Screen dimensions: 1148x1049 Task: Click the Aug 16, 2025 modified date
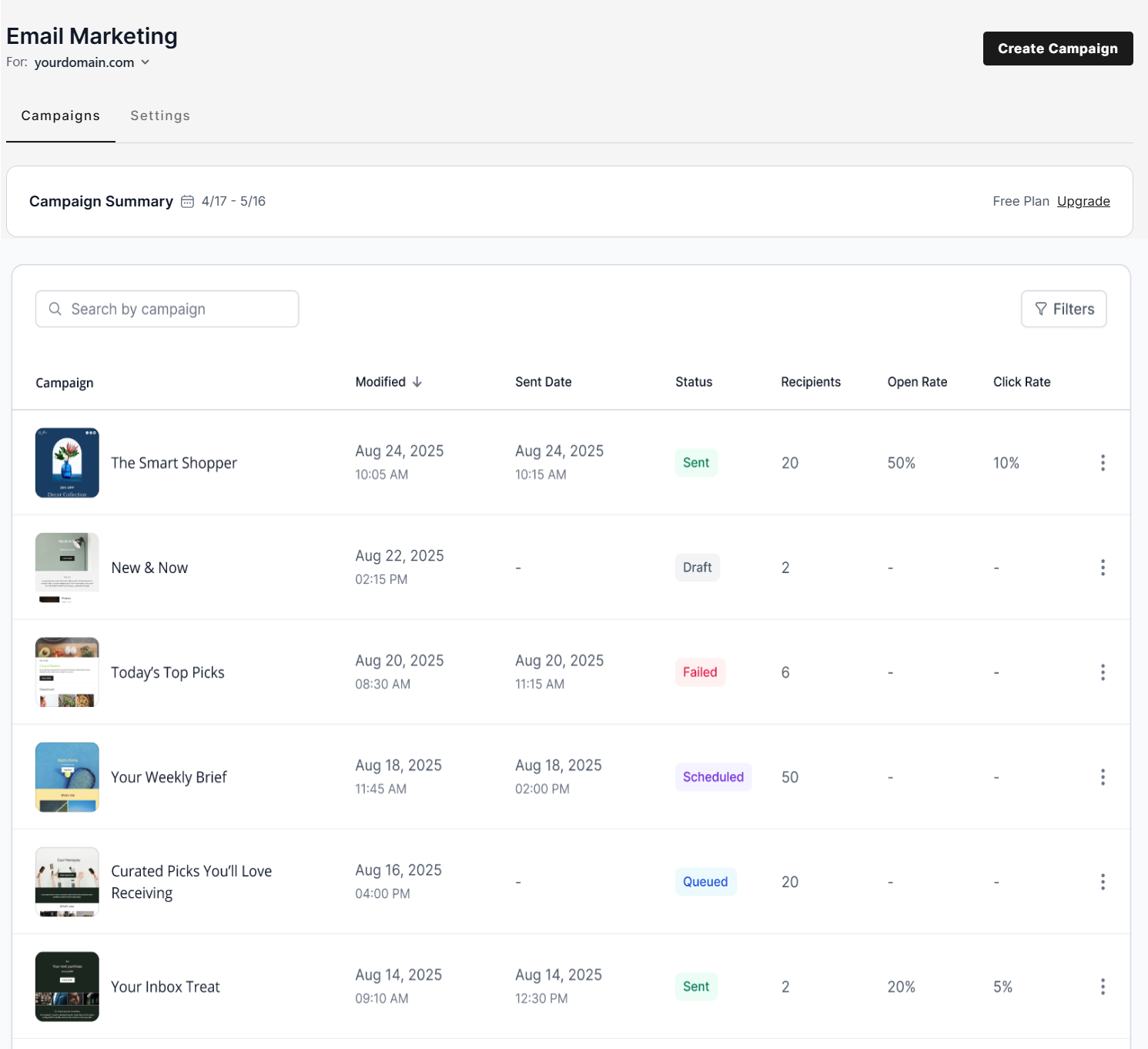398,870
